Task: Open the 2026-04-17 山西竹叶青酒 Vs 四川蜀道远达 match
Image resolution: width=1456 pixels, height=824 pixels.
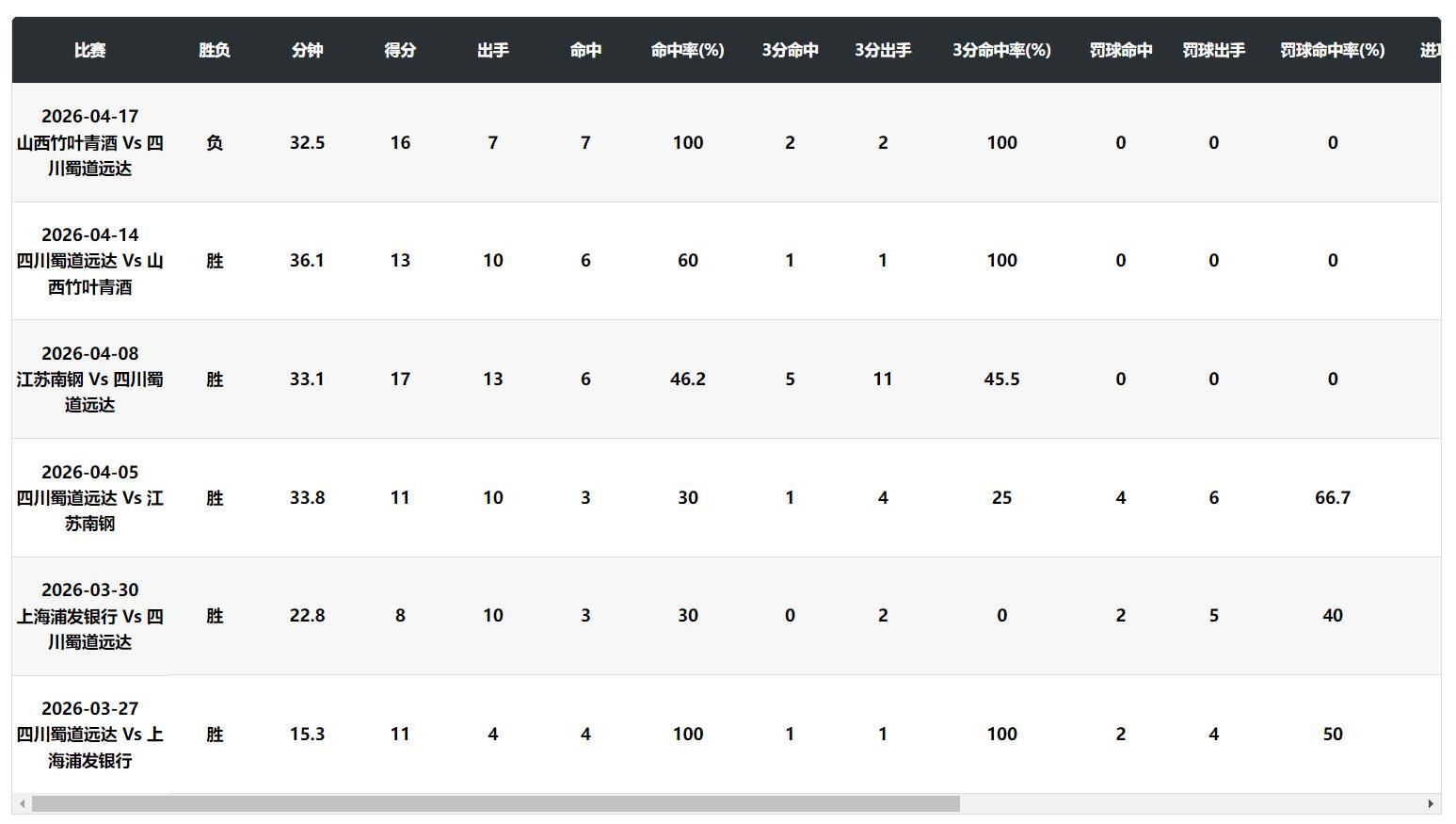Action: coord(90,142)
